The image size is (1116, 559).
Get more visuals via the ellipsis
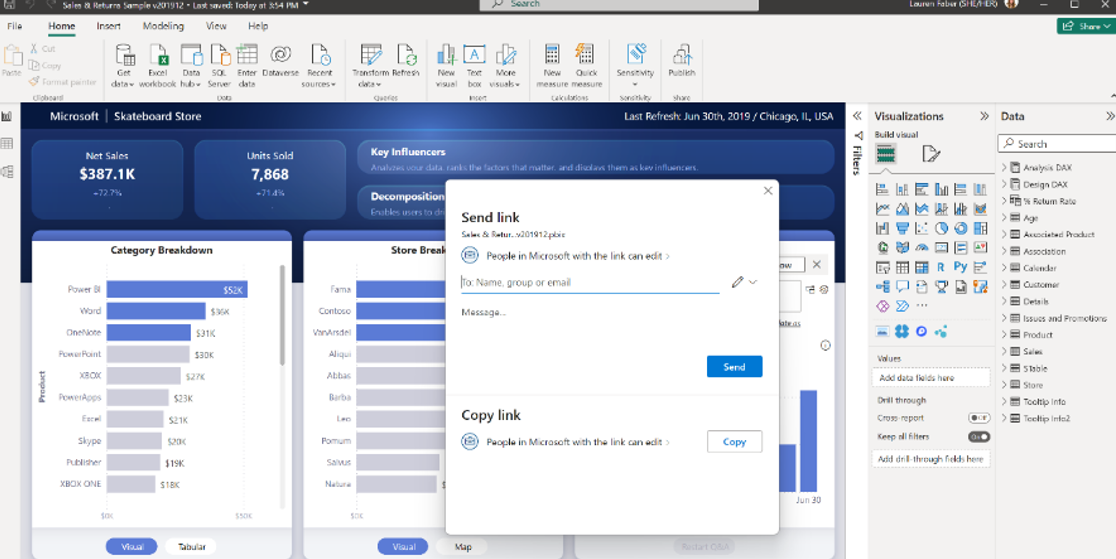[x=922, y=306]
